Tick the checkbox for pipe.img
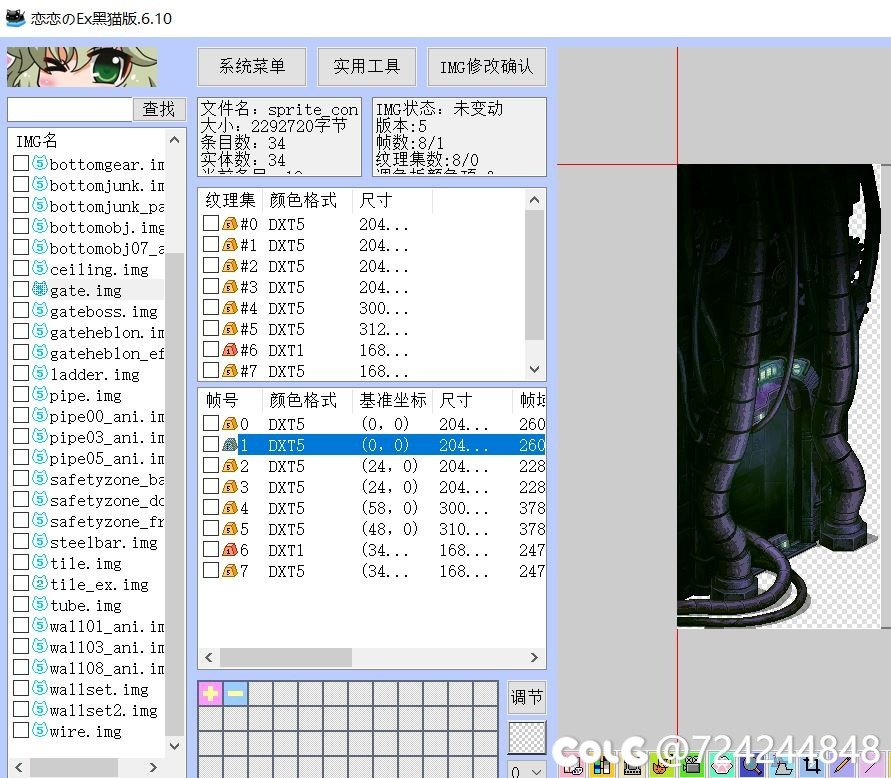 tap(21, 394)
